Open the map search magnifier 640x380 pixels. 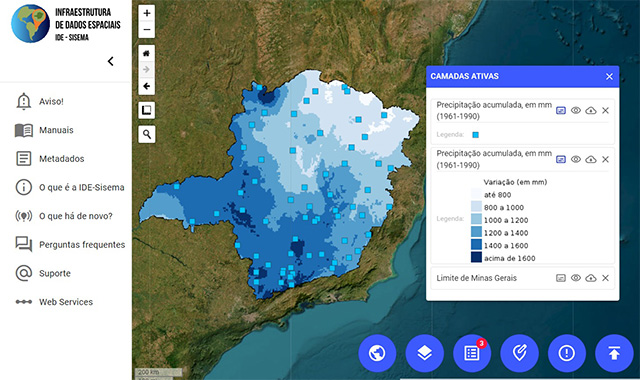[x=147, y=134]
